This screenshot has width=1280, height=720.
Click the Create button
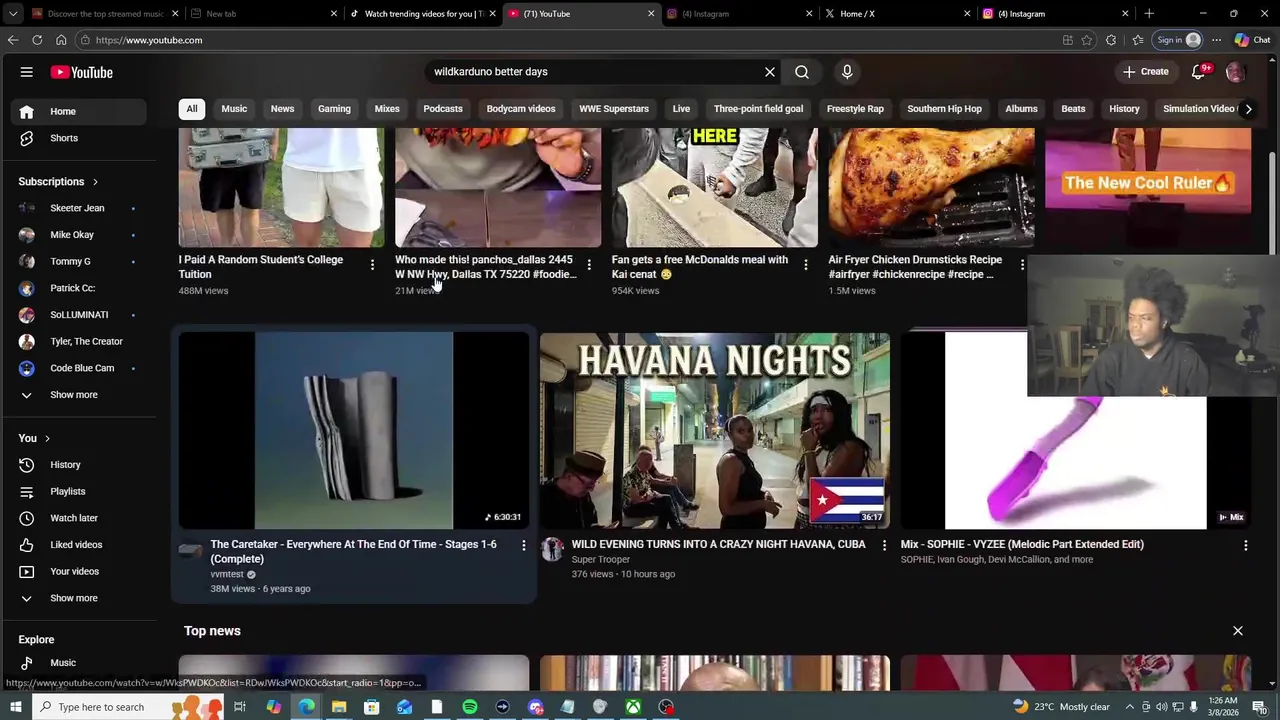click(x=1146, y=72)
